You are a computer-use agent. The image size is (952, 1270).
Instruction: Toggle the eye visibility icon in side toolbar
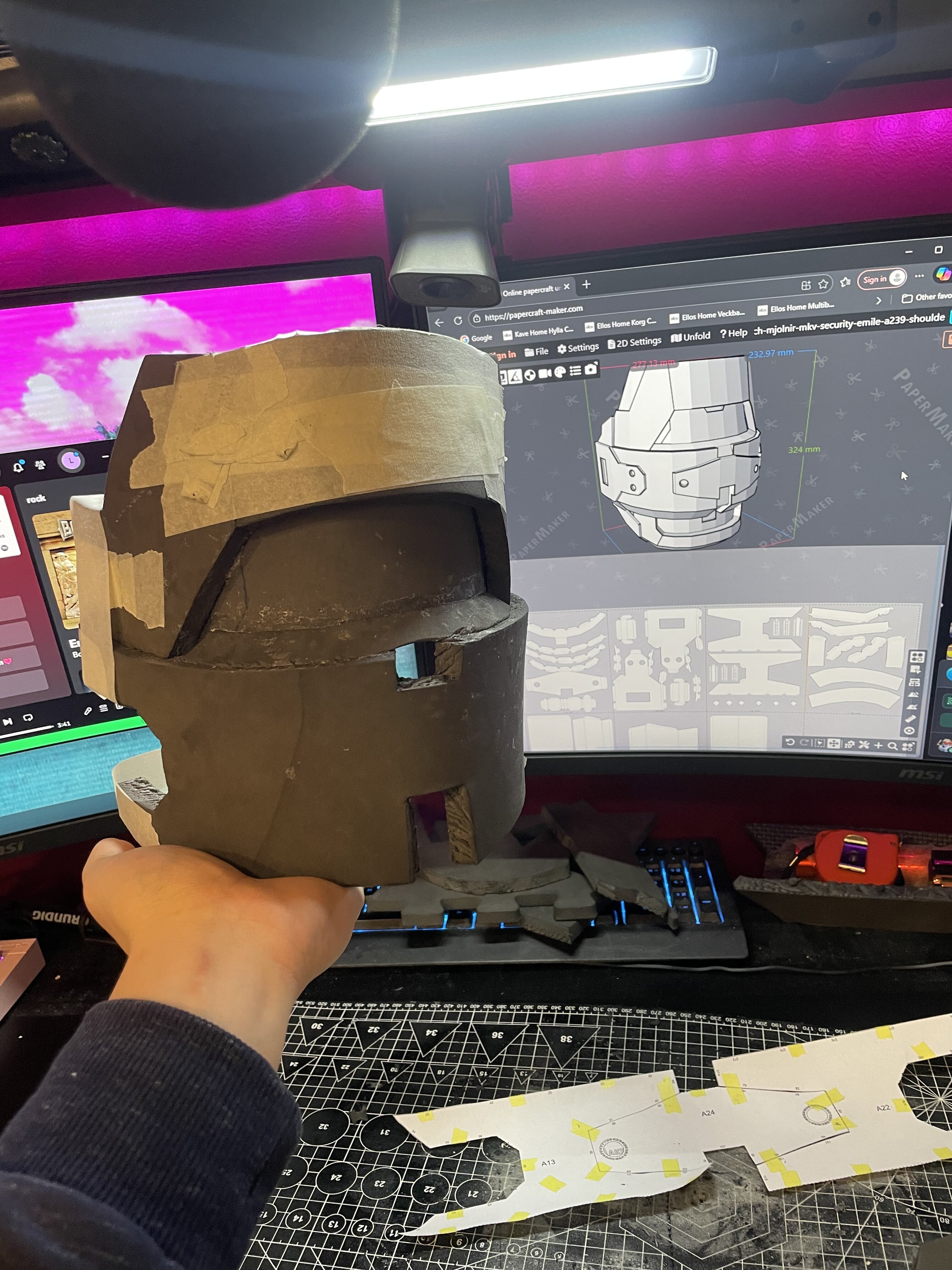click(909, 730)
